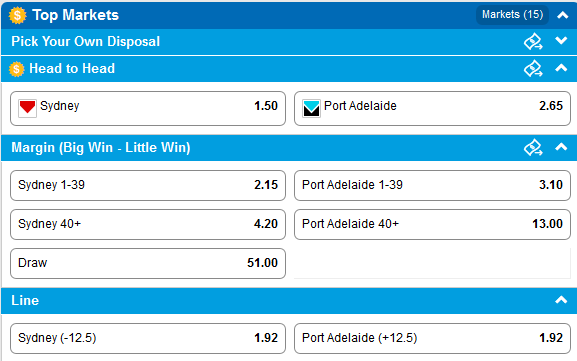Select Port Adelaide head to head at 2.65
This screenshot has width=577, height=361.
tap(432, 109)
